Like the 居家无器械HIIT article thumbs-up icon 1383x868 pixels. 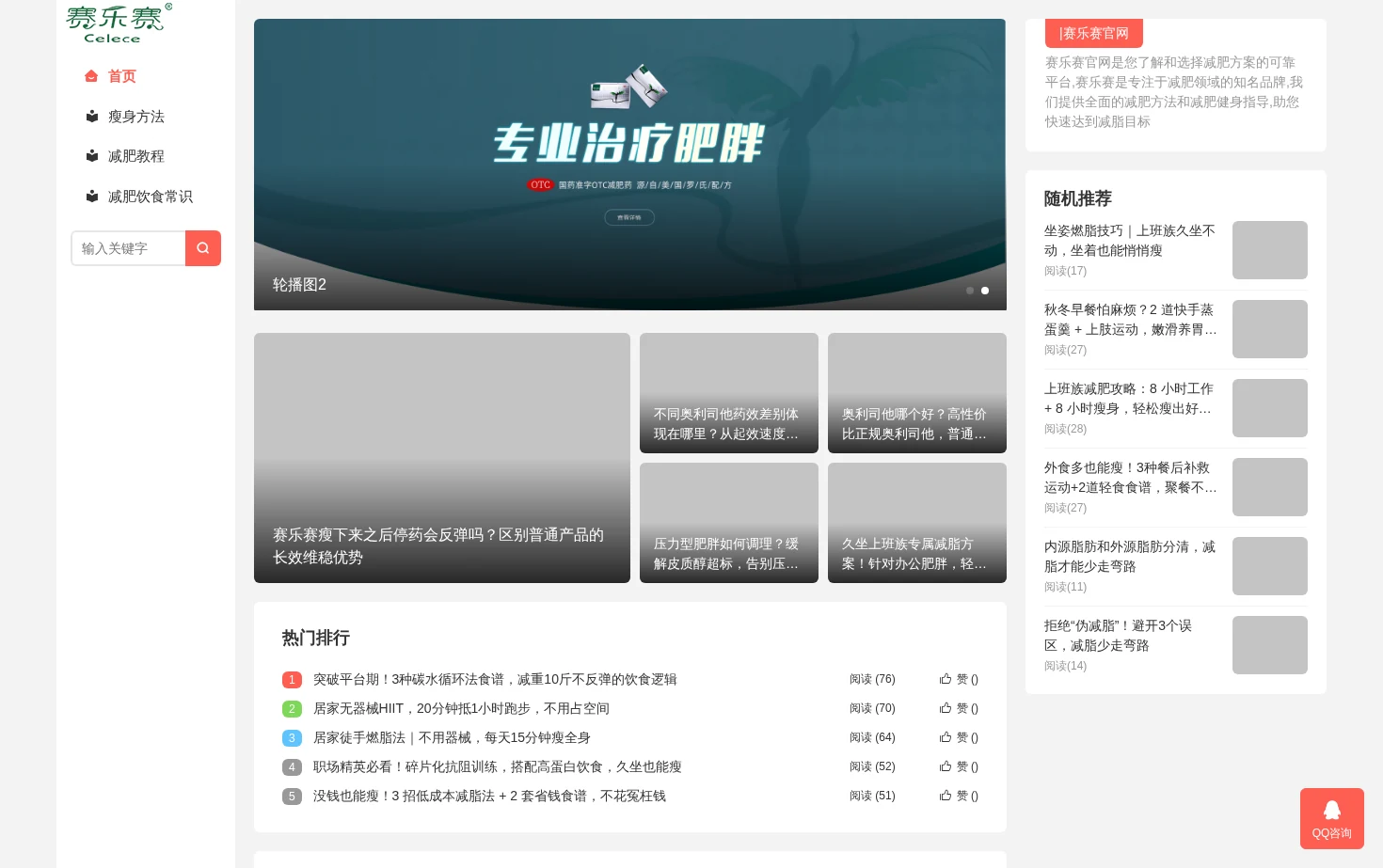(x=946, y=708)
